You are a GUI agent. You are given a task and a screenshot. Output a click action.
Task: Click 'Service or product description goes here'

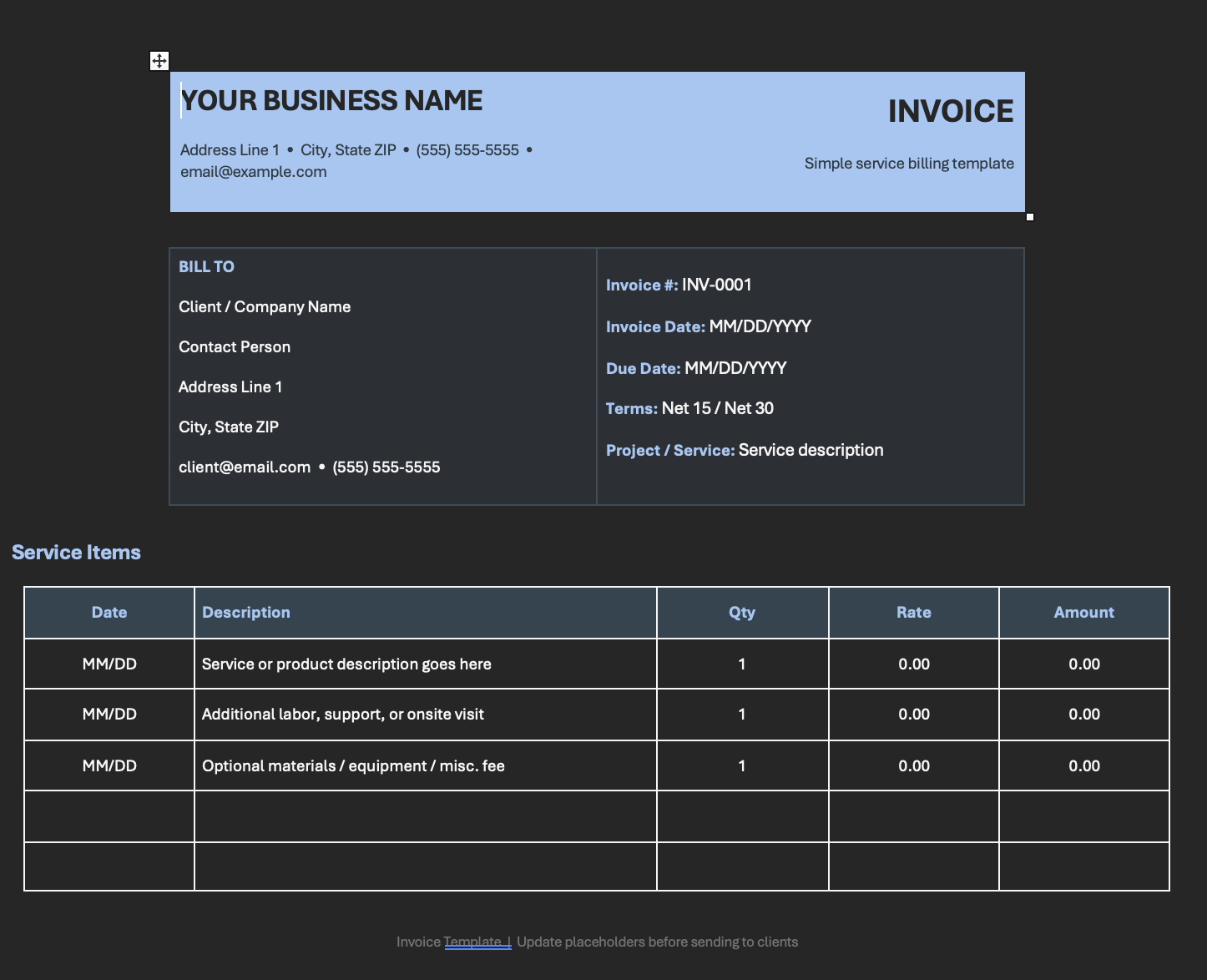click(346, 664)
